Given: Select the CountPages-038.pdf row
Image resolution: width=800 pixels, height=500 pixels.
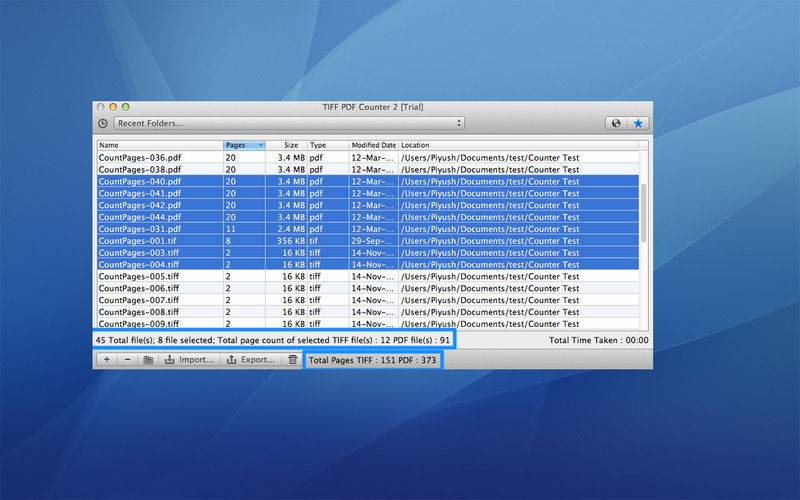Looking at the screenshot, I should click(368, 169).
